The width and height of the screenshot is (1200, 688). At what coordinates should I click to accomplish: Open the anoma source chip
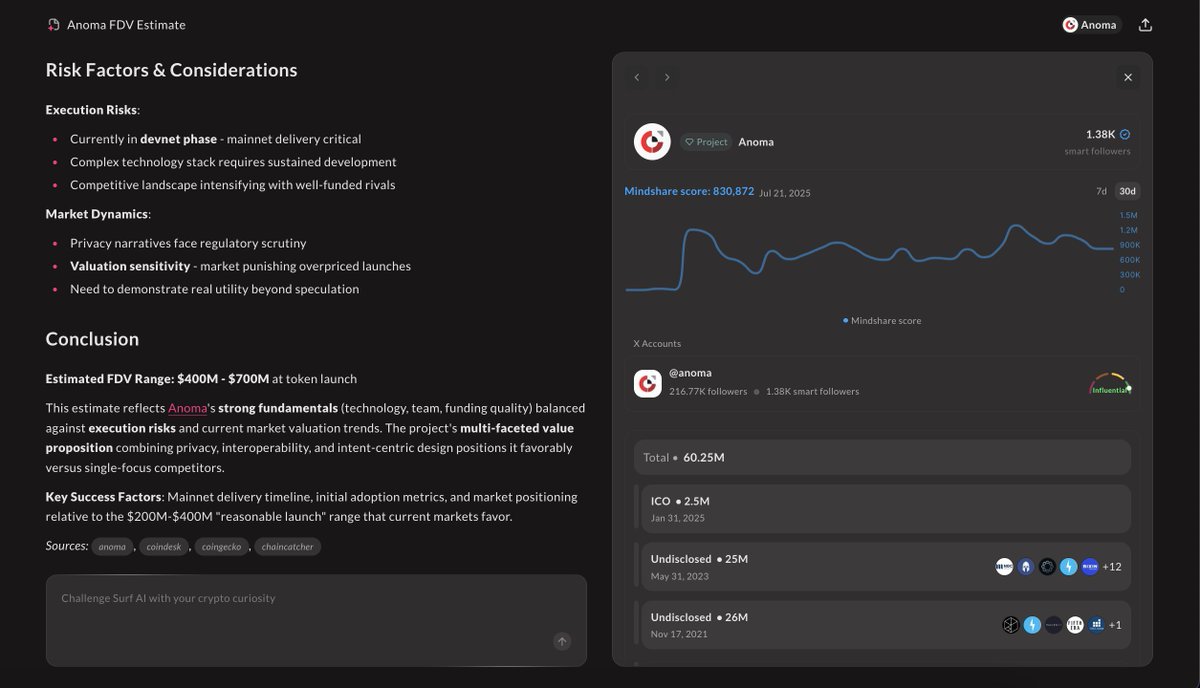112,547
